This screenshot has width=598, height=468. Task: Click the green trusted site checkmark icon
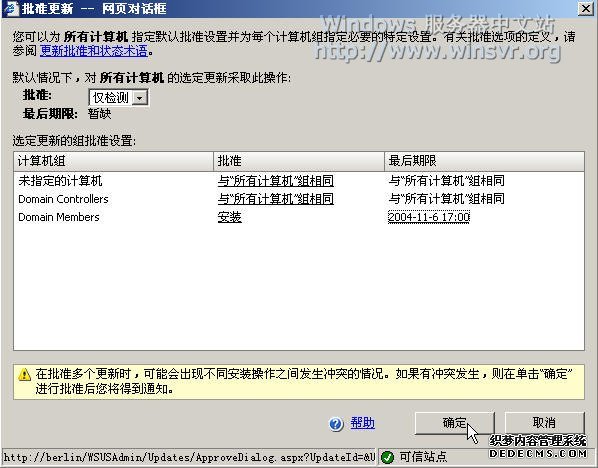387,457
